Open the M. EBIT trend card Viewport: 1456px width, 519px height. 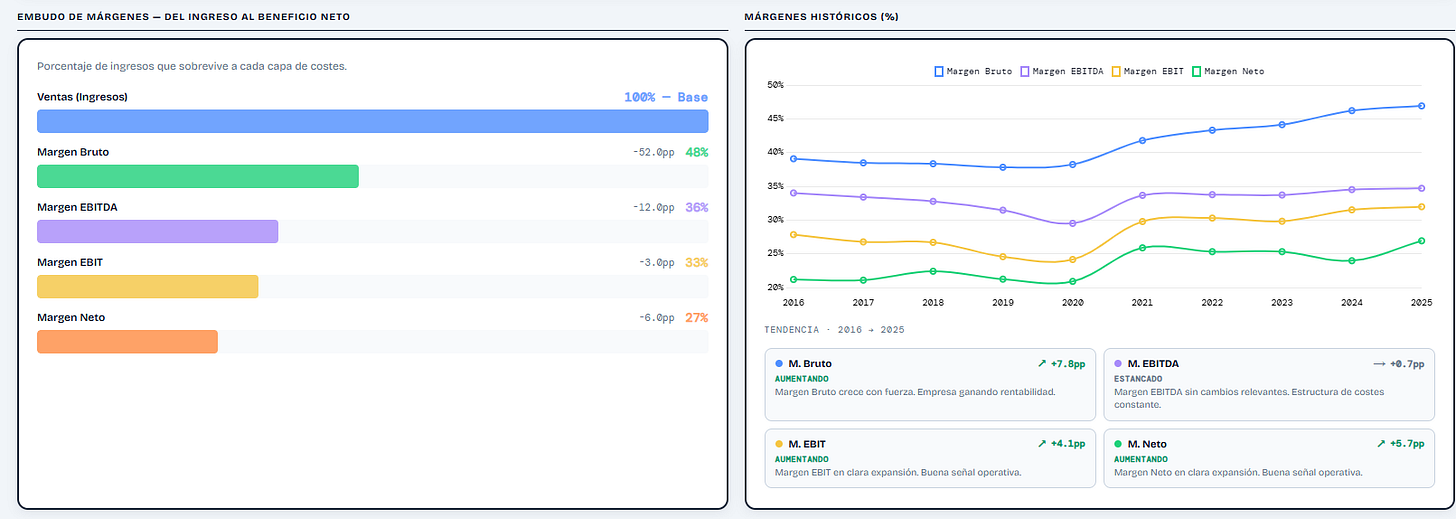point(931,459)
